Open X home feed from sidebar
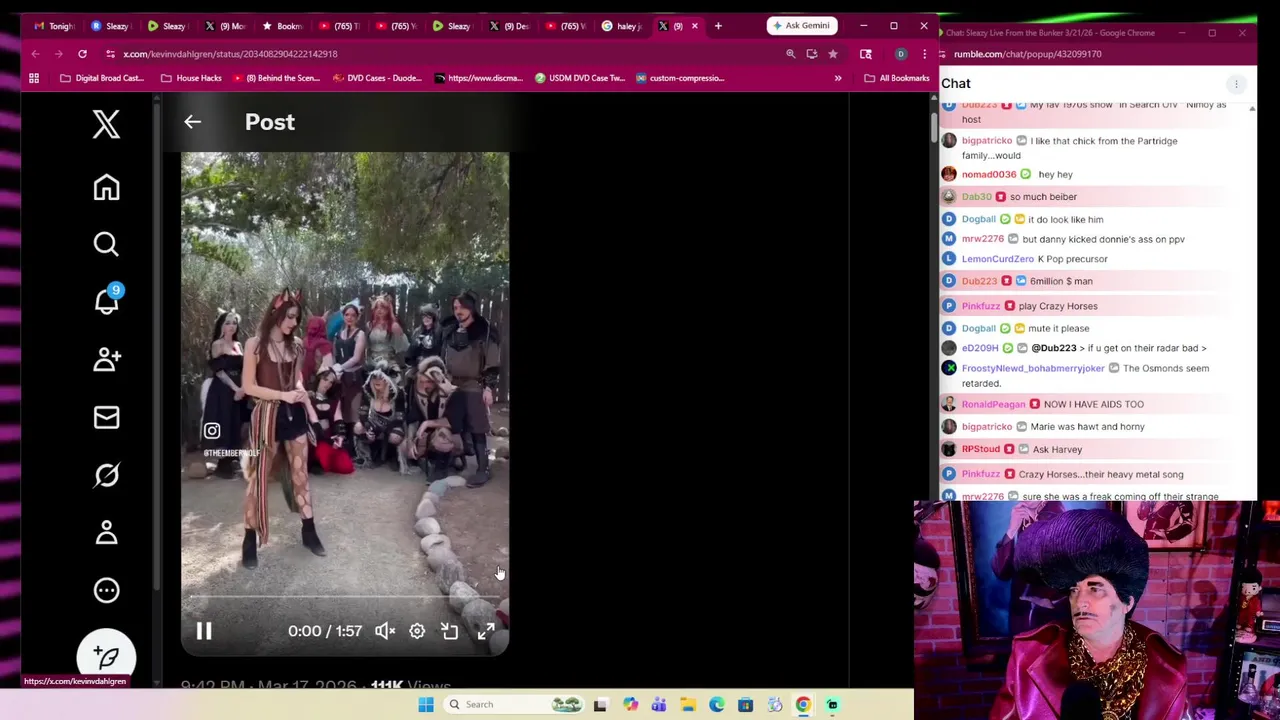 pos(106,188)
